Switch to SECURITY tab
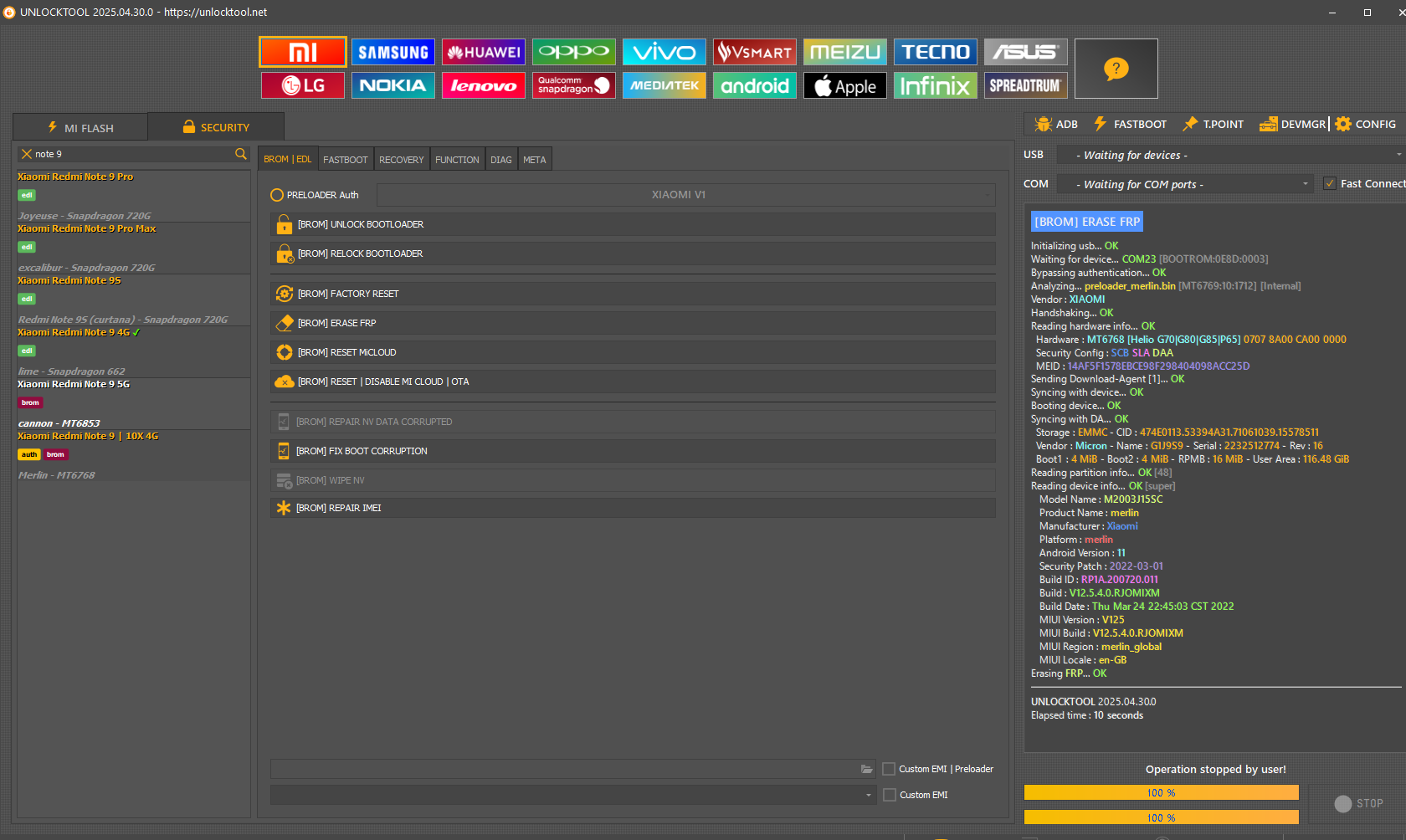The width and height of the screenshot is (1406, 840). pyautogui.click(x=216, y=127)
